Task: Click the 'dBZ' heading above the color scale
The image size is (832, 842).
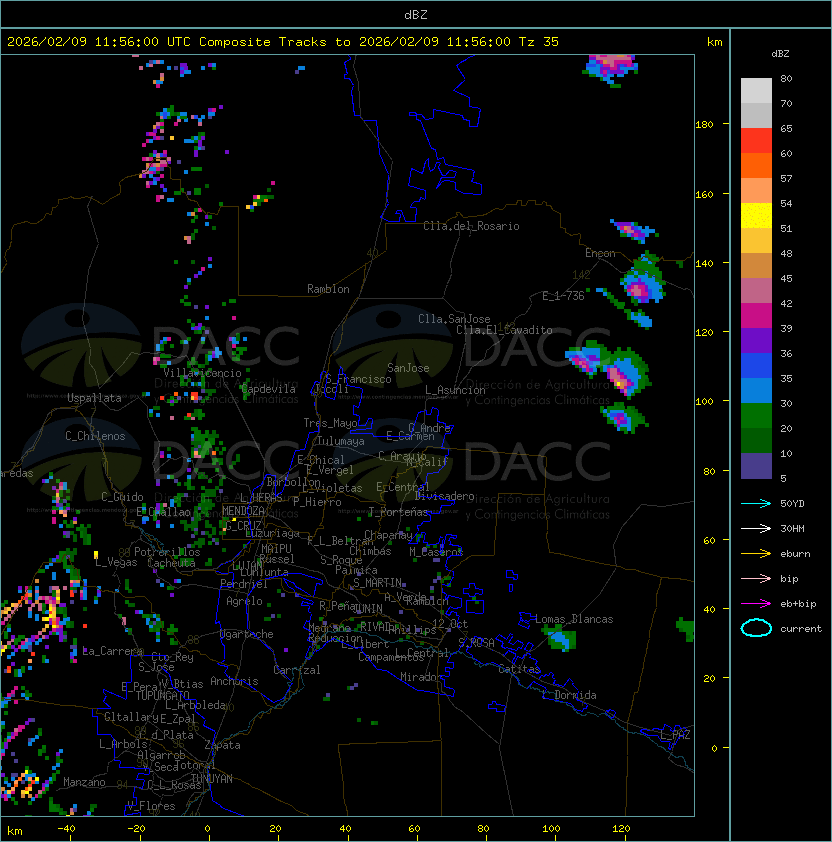Action: (x=780, y=54)
